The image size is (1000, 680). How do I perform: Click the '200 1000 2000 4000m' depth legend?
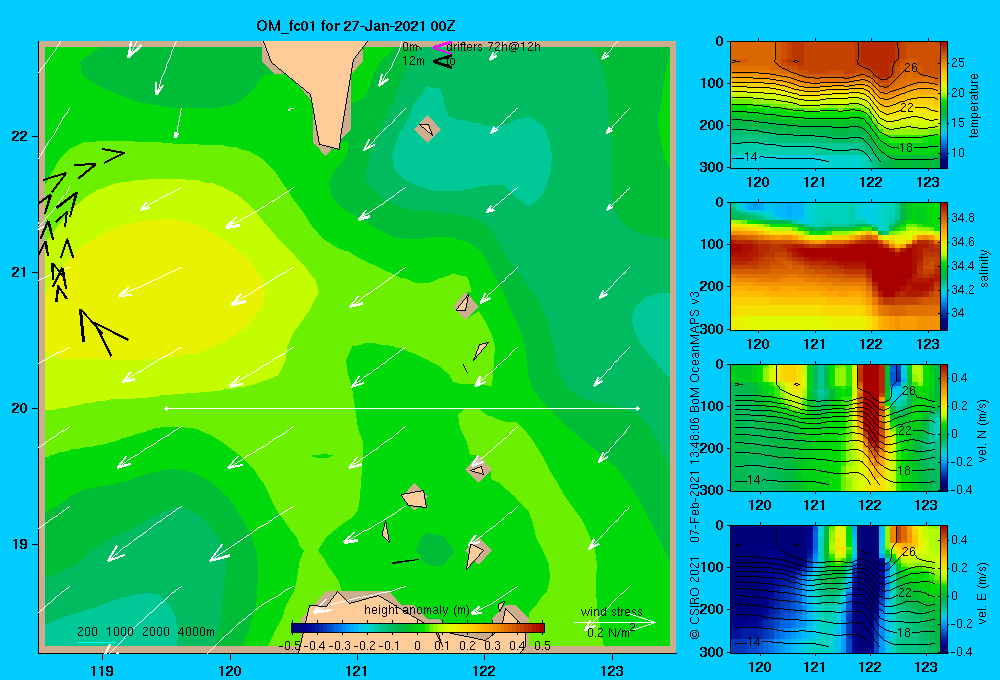pos(145,632)
